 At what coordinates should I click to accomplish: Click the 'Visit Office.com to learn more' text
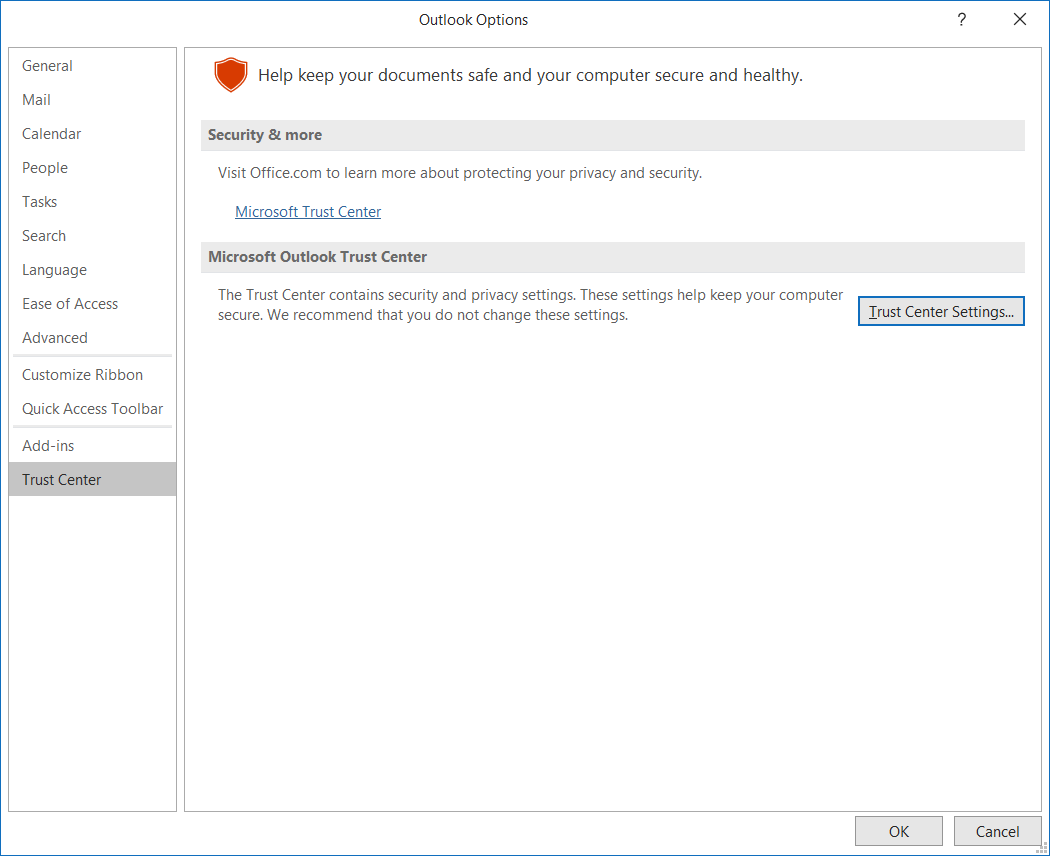pyautogui.click(x=460, y=173)
